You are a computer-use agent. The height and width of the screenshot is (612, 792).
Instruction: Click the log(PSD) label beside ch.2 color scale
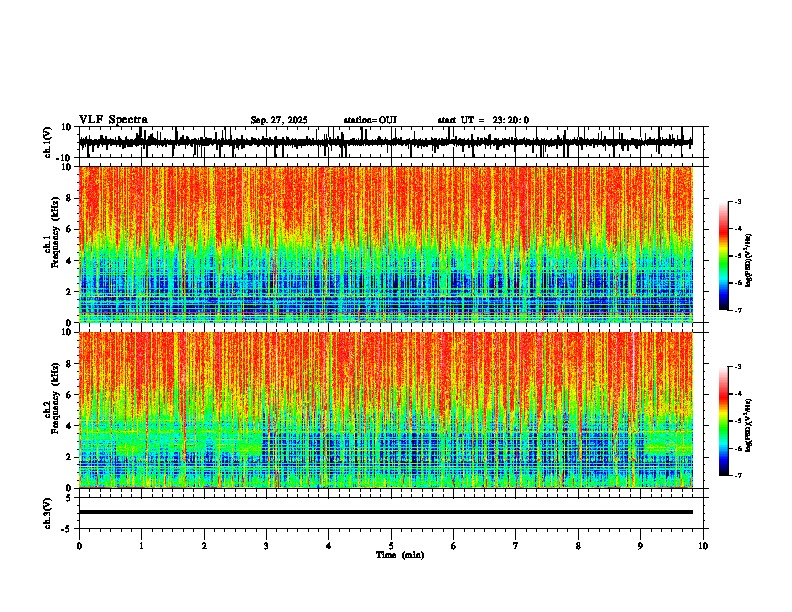749,426
